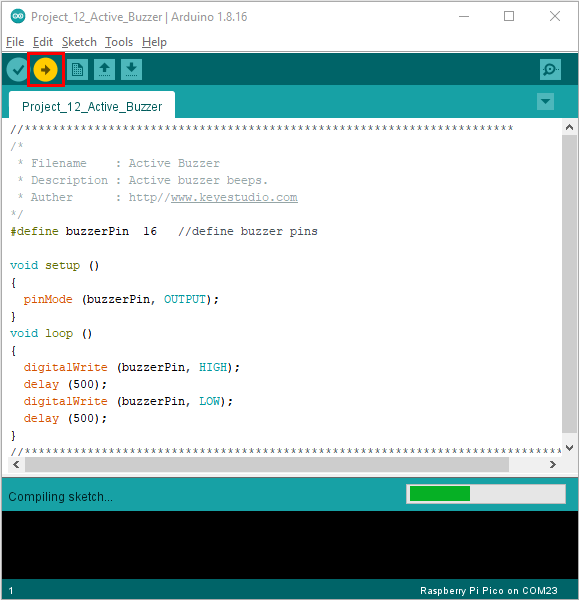This screenshot has width=579, height=600.
Task: Open the Serial Monitor magnifier icon
Action: (550, 70)
